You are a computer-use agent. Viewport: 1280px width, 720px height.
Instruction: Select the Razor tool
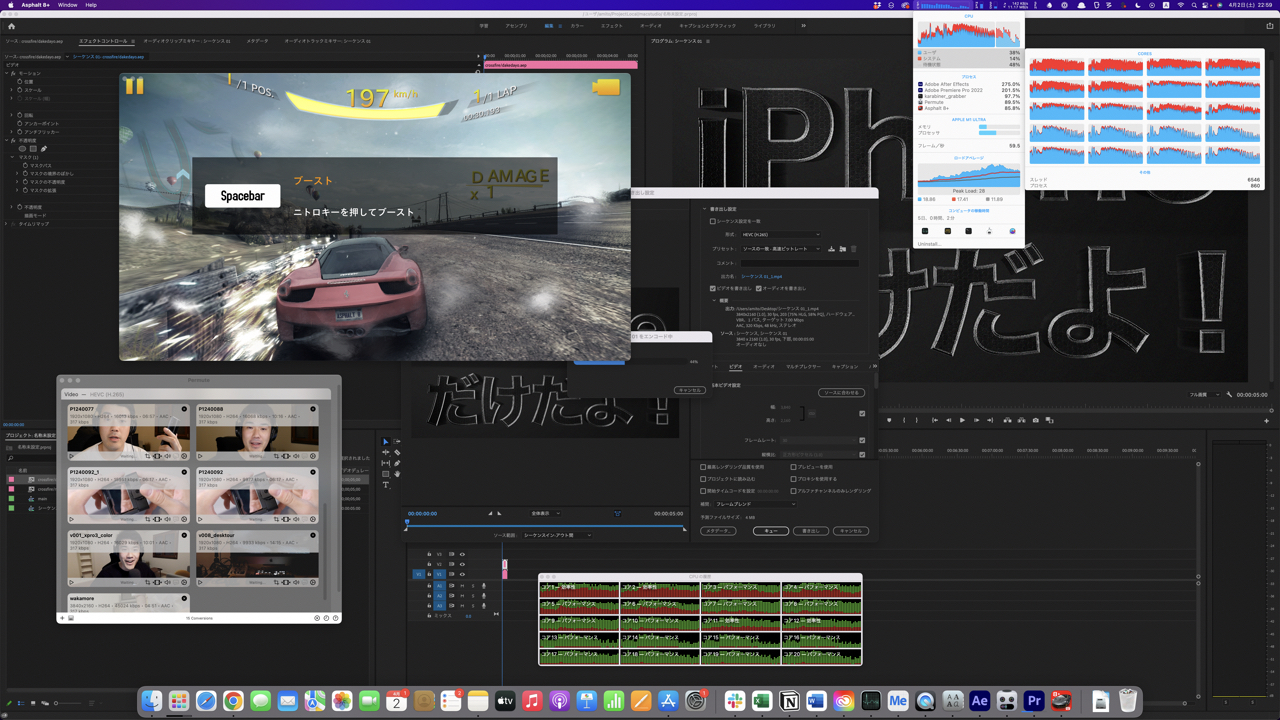[397, 452]
